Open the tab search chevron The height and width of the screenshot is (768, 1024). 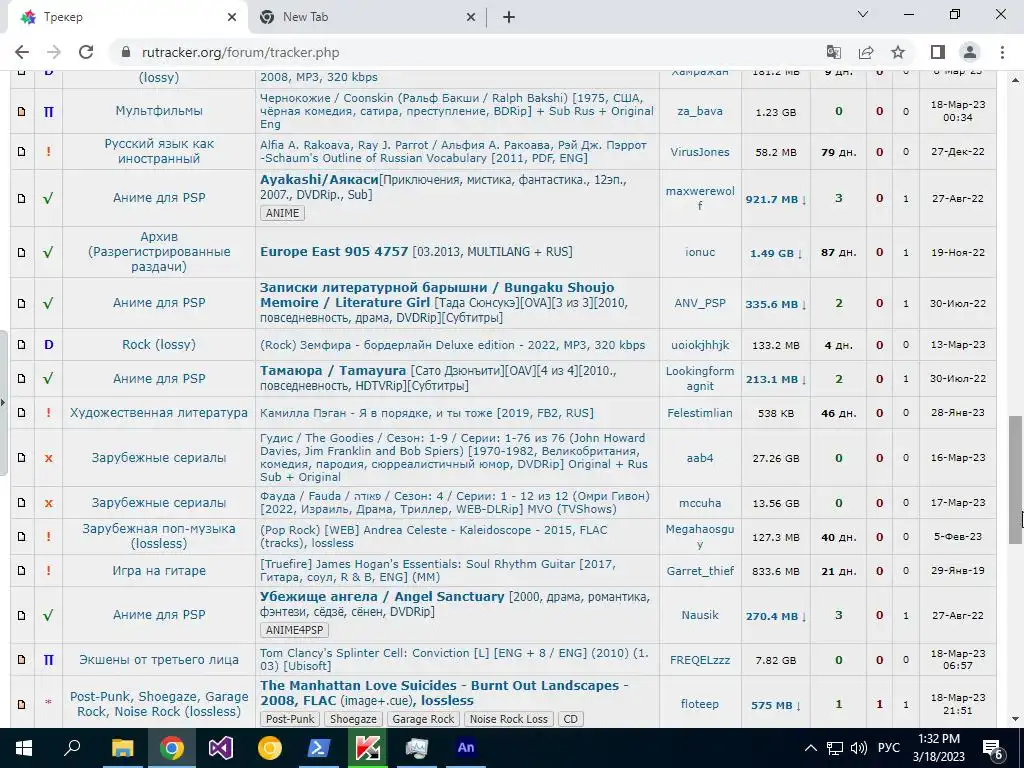(x=863, y=14)
